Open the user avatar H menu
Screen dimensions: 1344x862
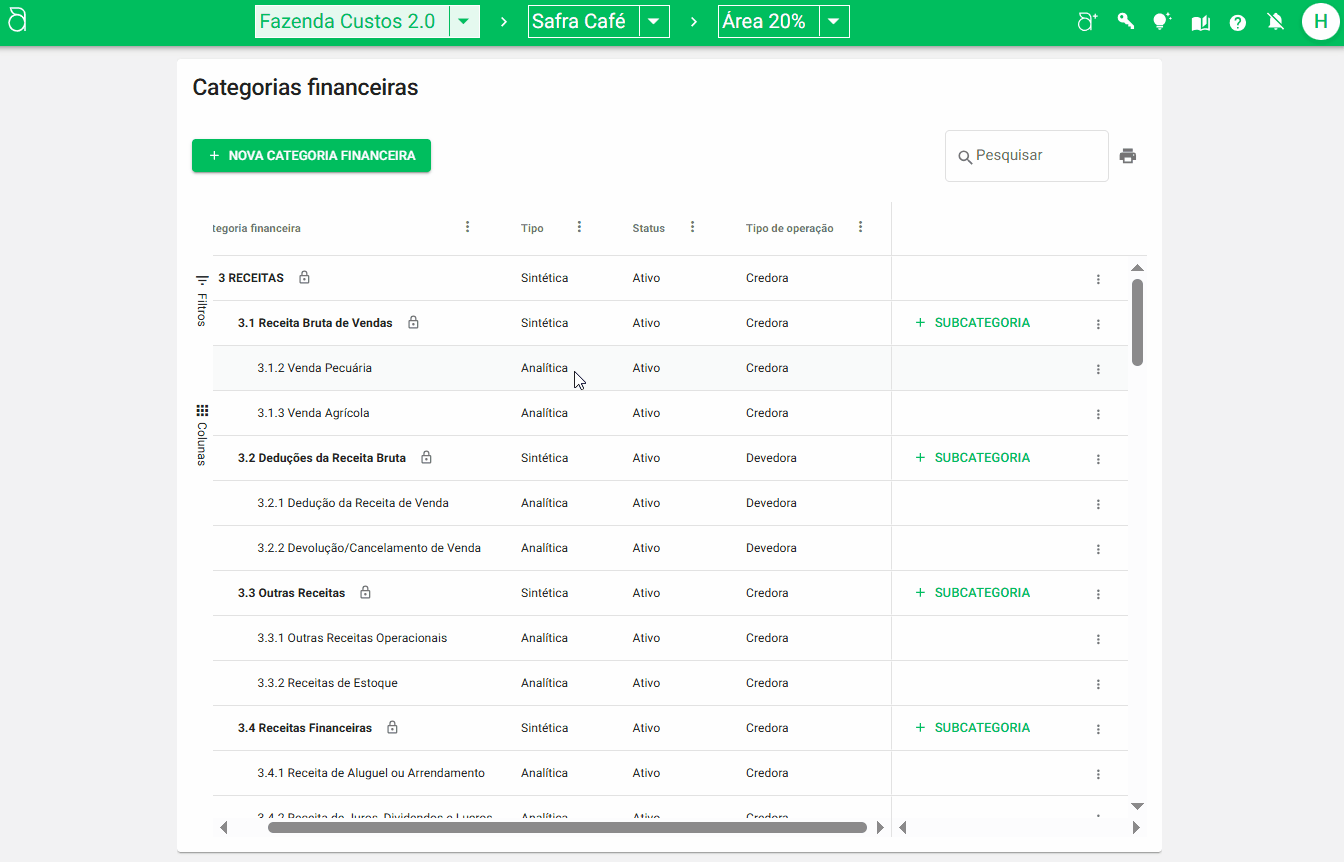(x=1320, y=22)
